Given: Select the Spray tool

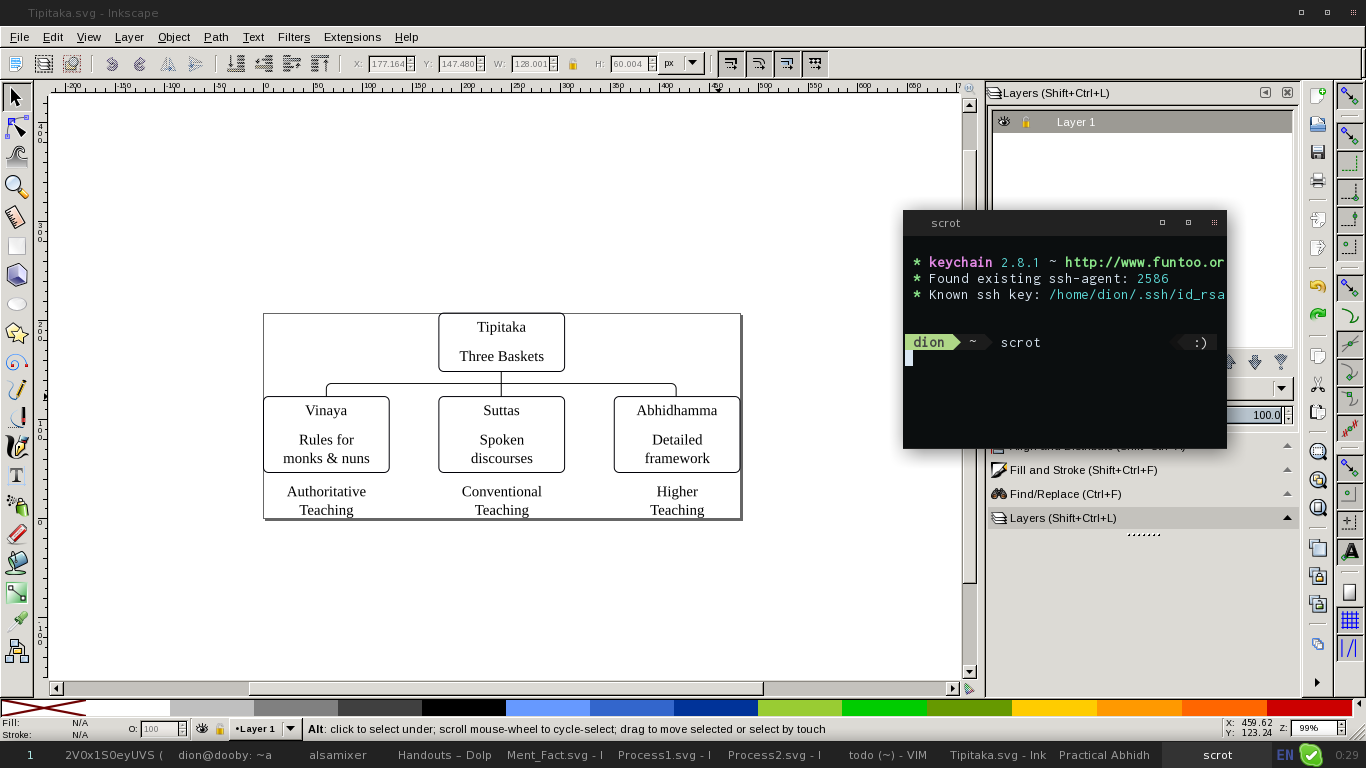Looking at the screenshot, I should click(16, 505).
